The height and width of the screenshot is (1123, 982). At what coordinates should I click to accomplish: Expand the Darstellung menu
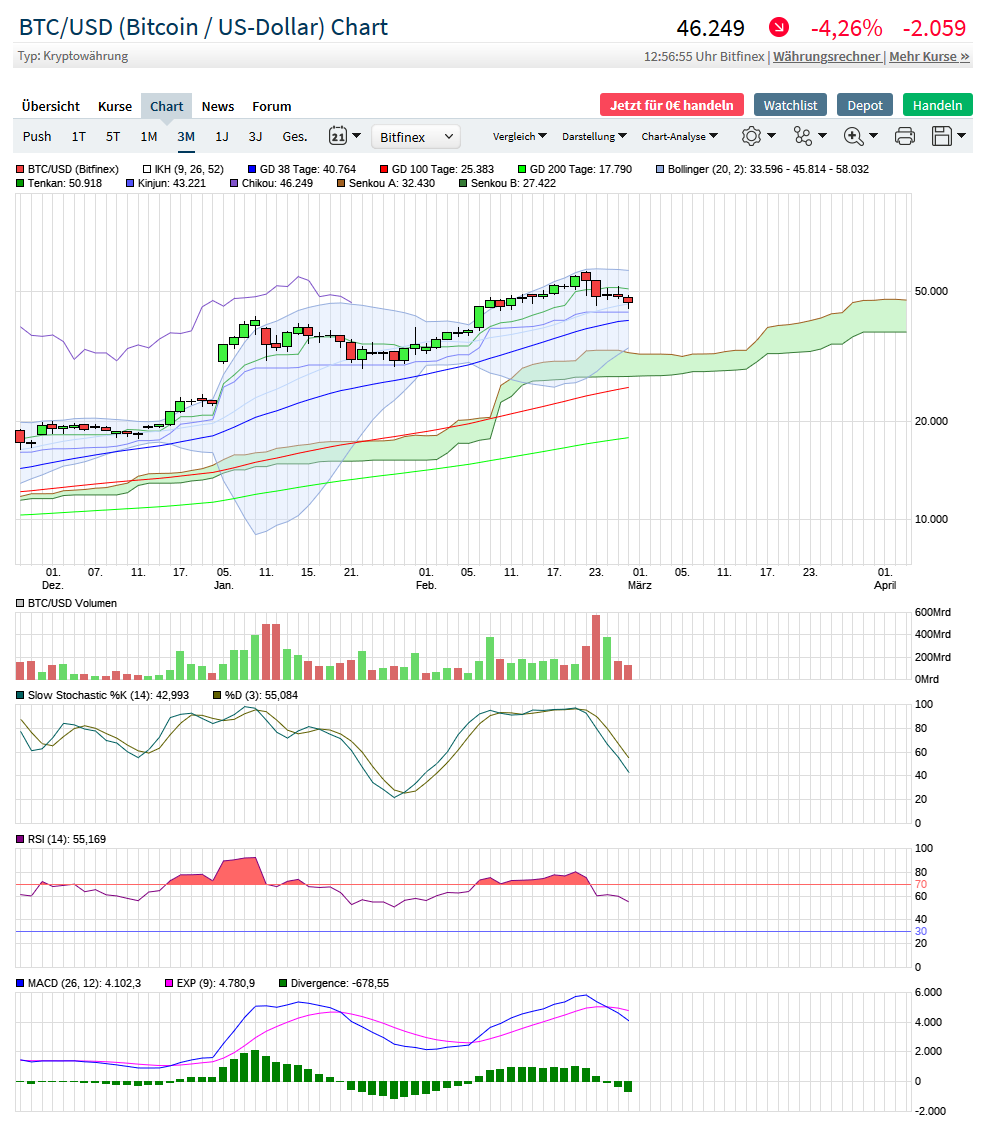tap(594, 136)
